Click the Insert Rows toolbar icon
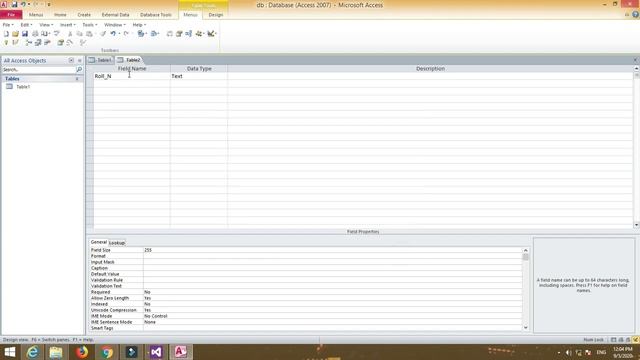This screenshot has height=360, width=640. coord(29,42)
